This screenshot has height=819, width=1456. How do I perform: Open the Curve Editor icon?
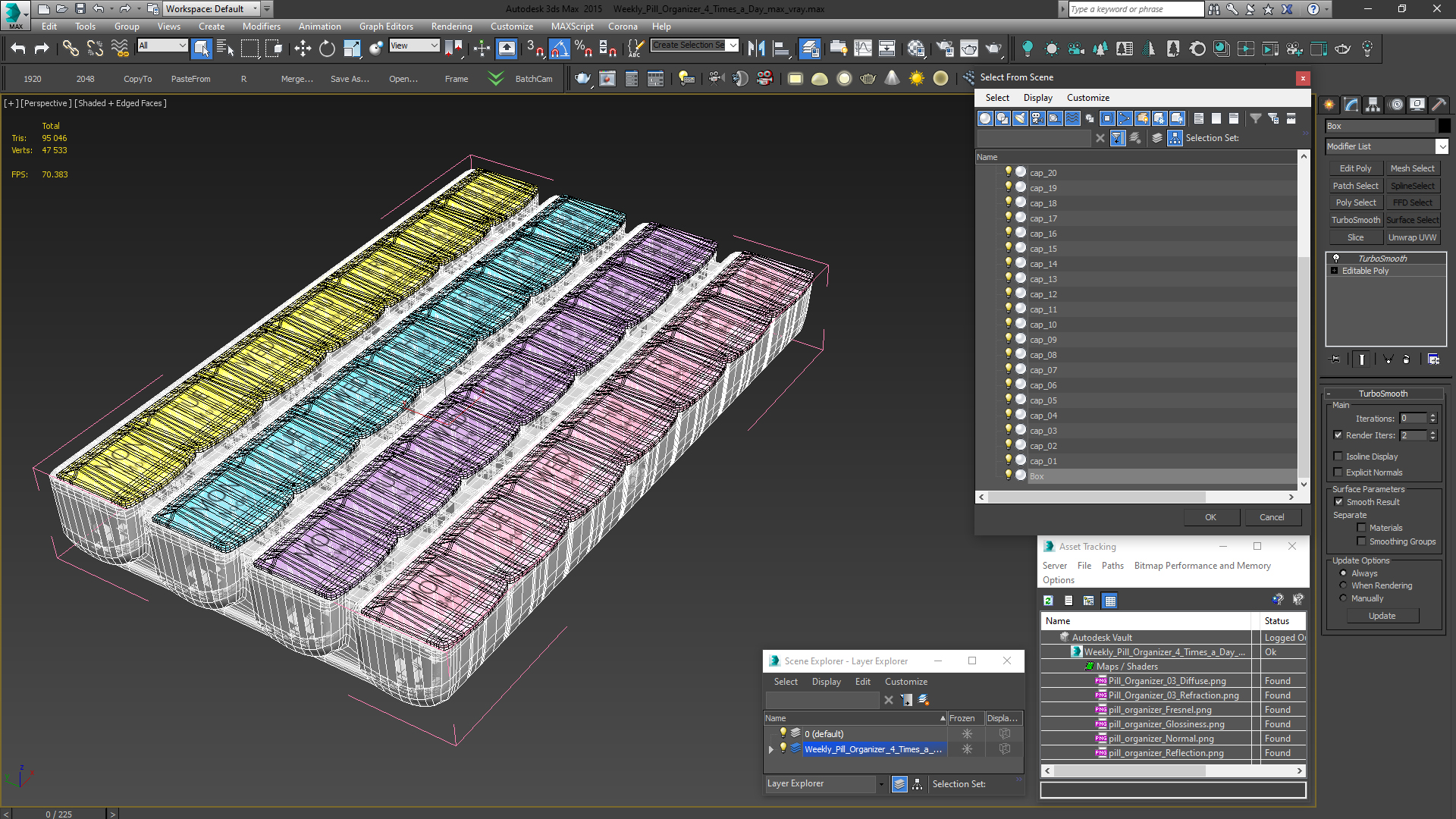point(863,49)
